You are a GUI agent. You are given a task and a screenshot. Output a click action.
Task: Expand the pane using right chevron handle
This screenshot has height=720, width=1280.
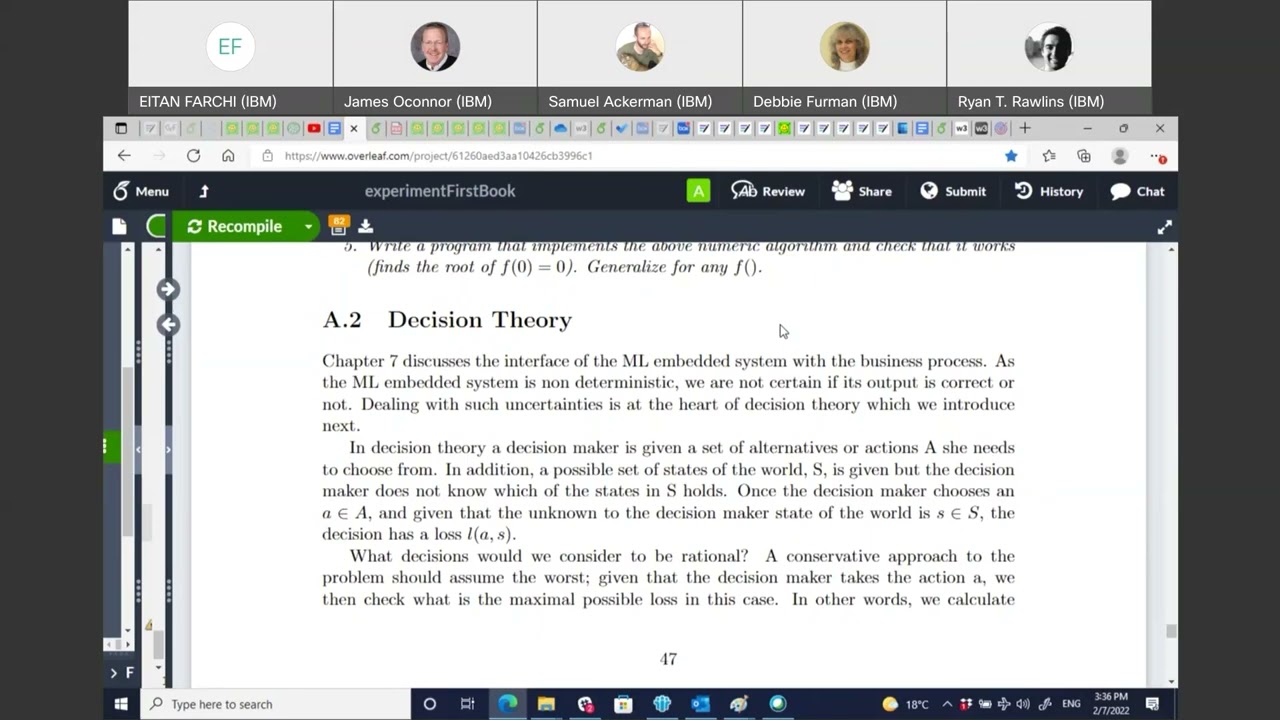click(167, 449)
